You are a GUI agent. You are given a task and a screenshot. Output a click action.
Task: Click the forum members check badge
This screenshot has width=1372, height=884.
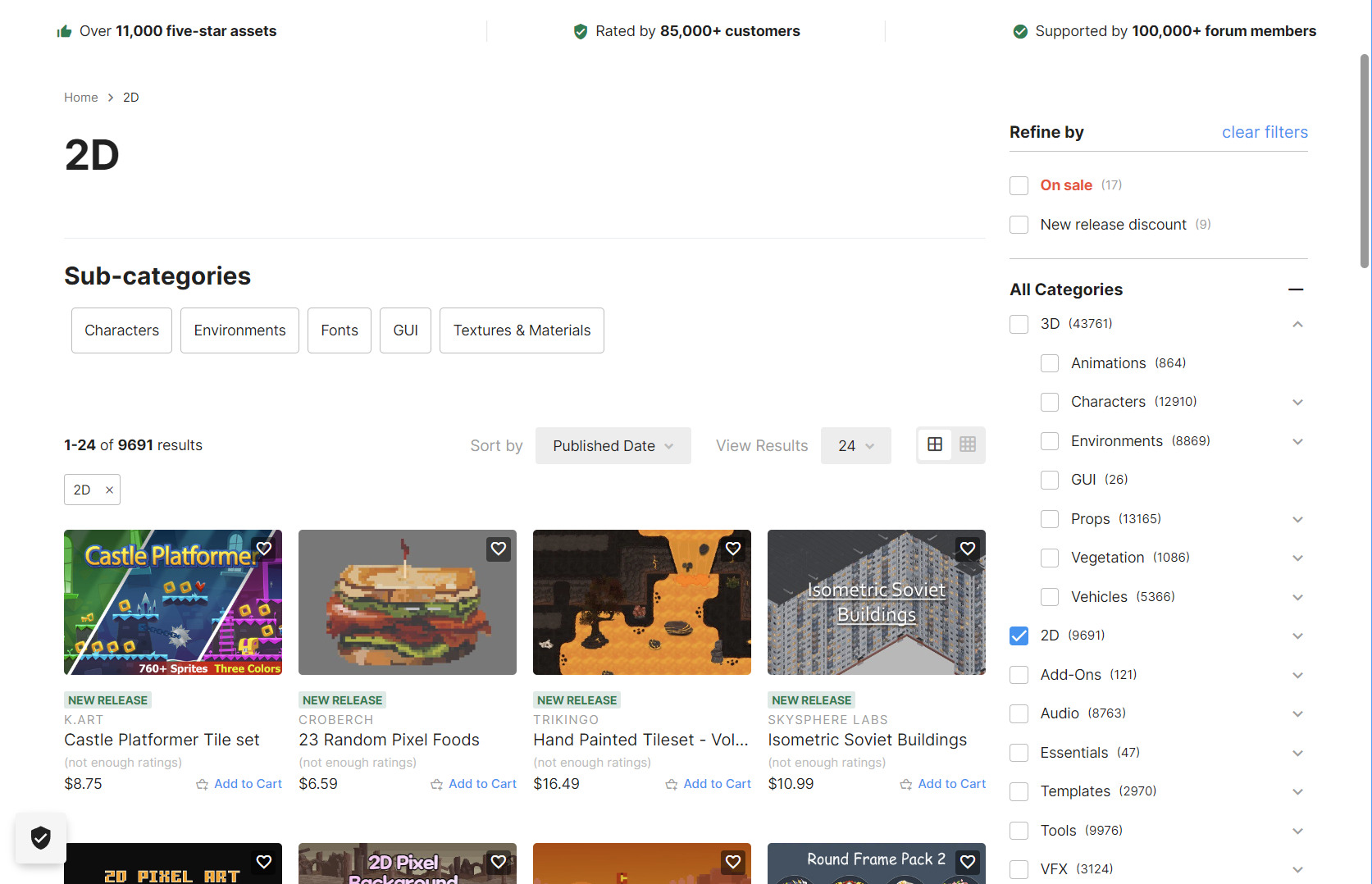pos(1020,31)
